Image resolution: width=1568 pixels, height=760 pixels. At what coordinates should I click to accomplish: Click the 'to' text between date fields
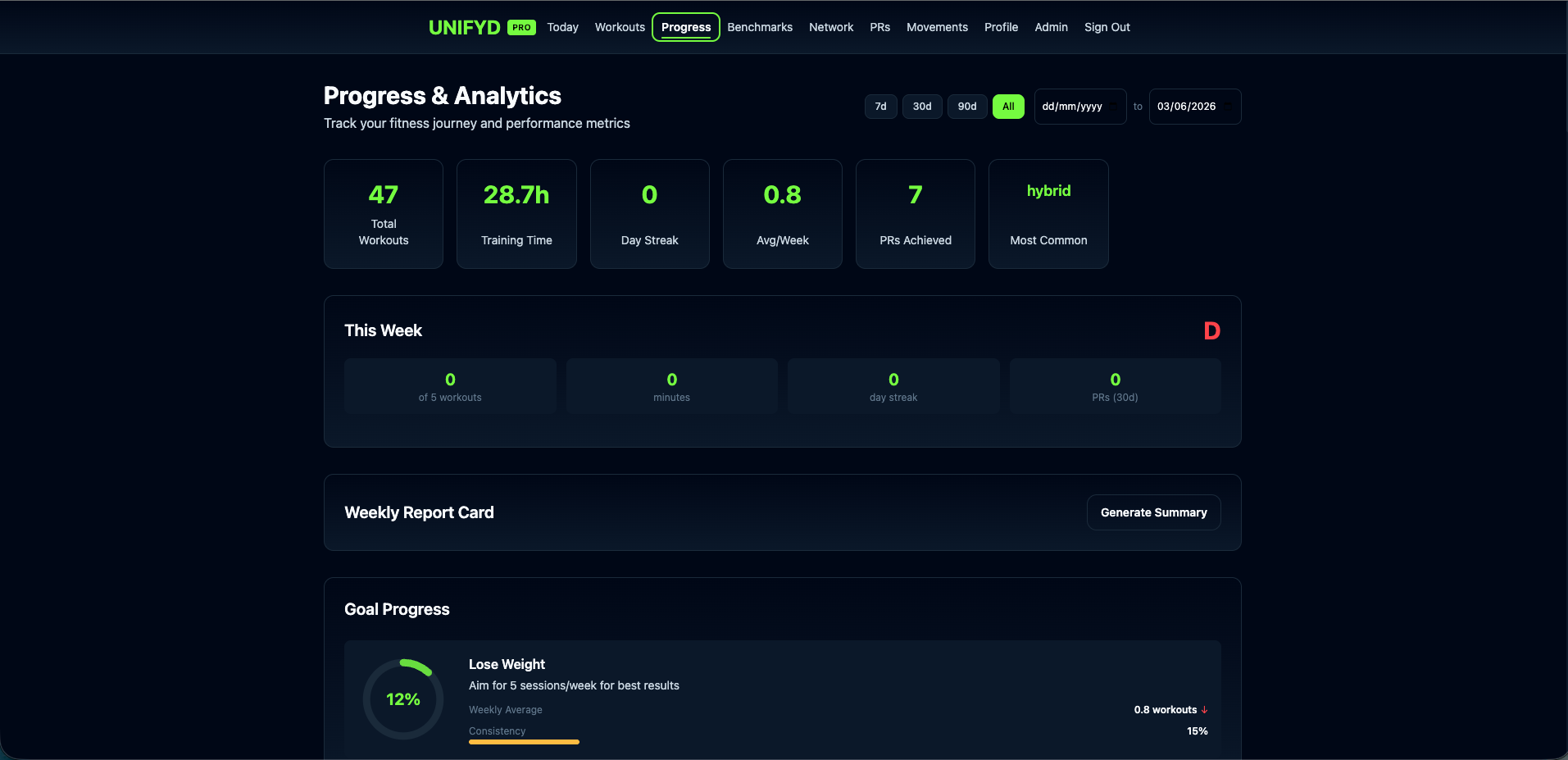(1138, 107)
